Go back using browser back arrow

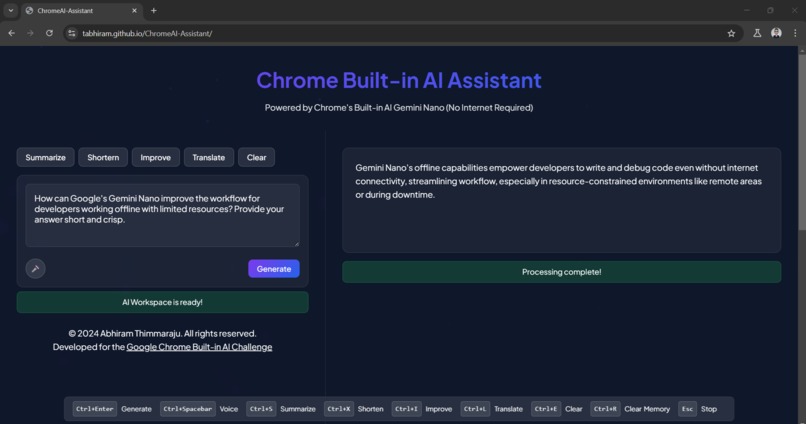(x=11, y=33)
